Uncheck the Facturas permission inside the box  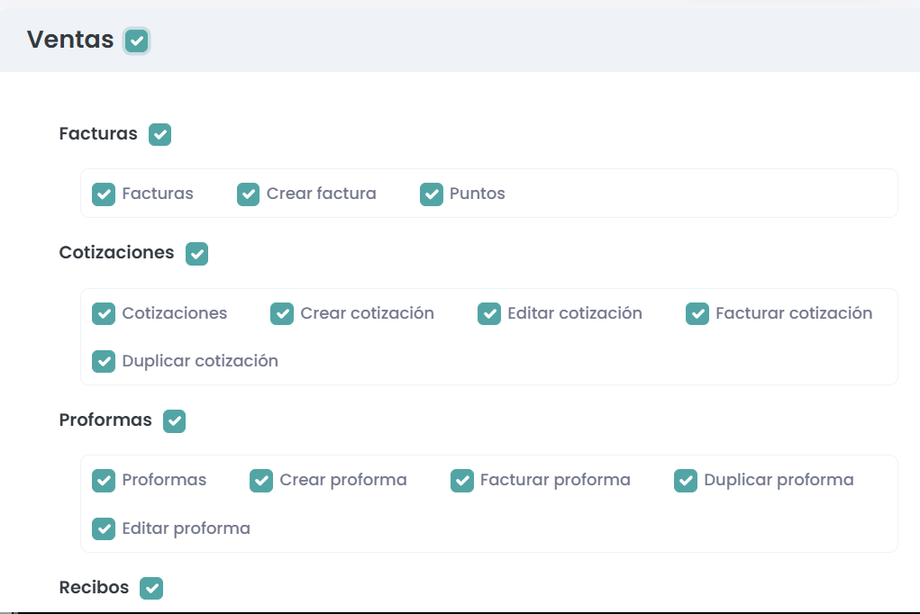(104, 194)
